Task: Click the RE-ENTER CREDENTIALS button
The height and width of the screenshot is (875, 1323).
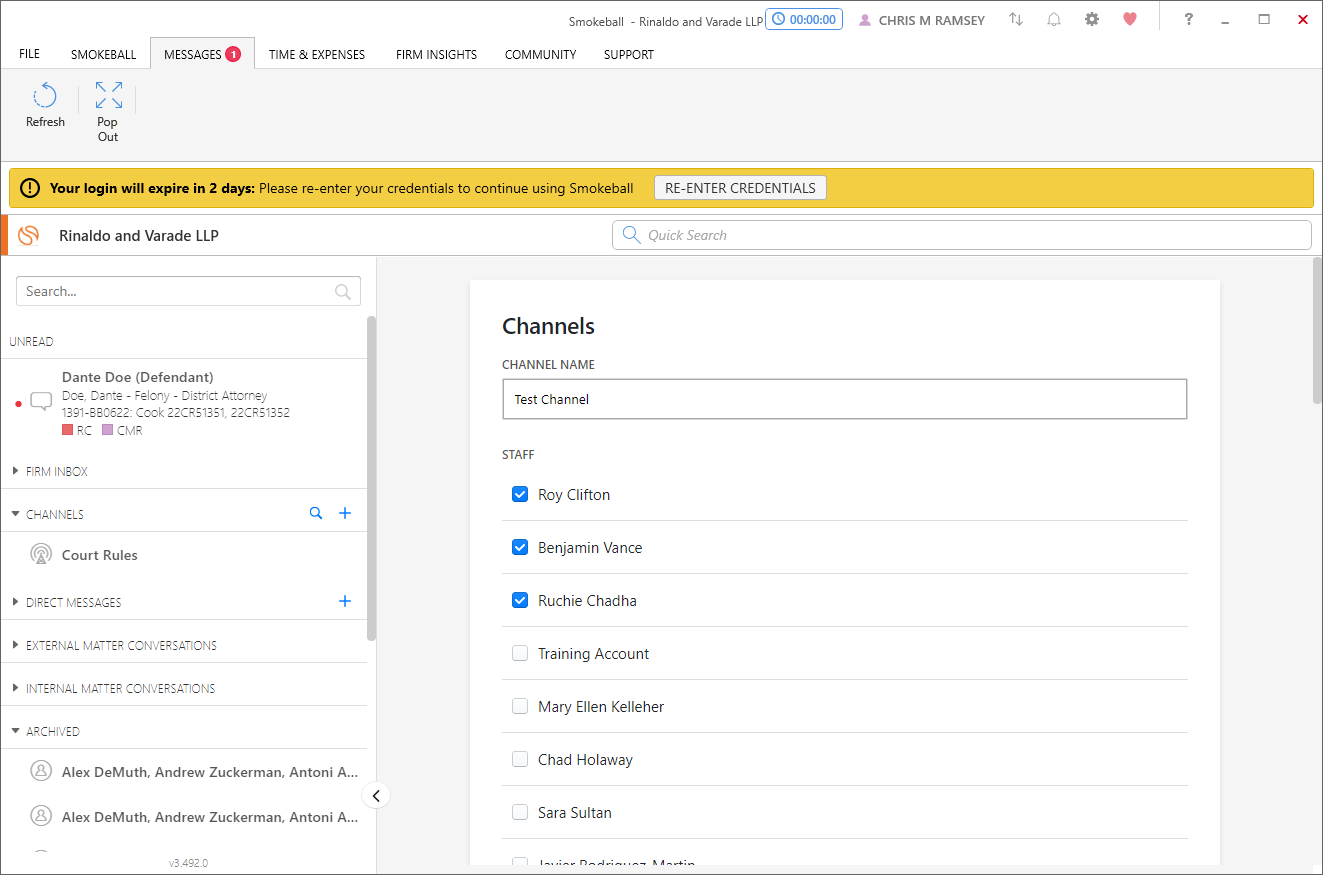Action: [x=740, y=188]
